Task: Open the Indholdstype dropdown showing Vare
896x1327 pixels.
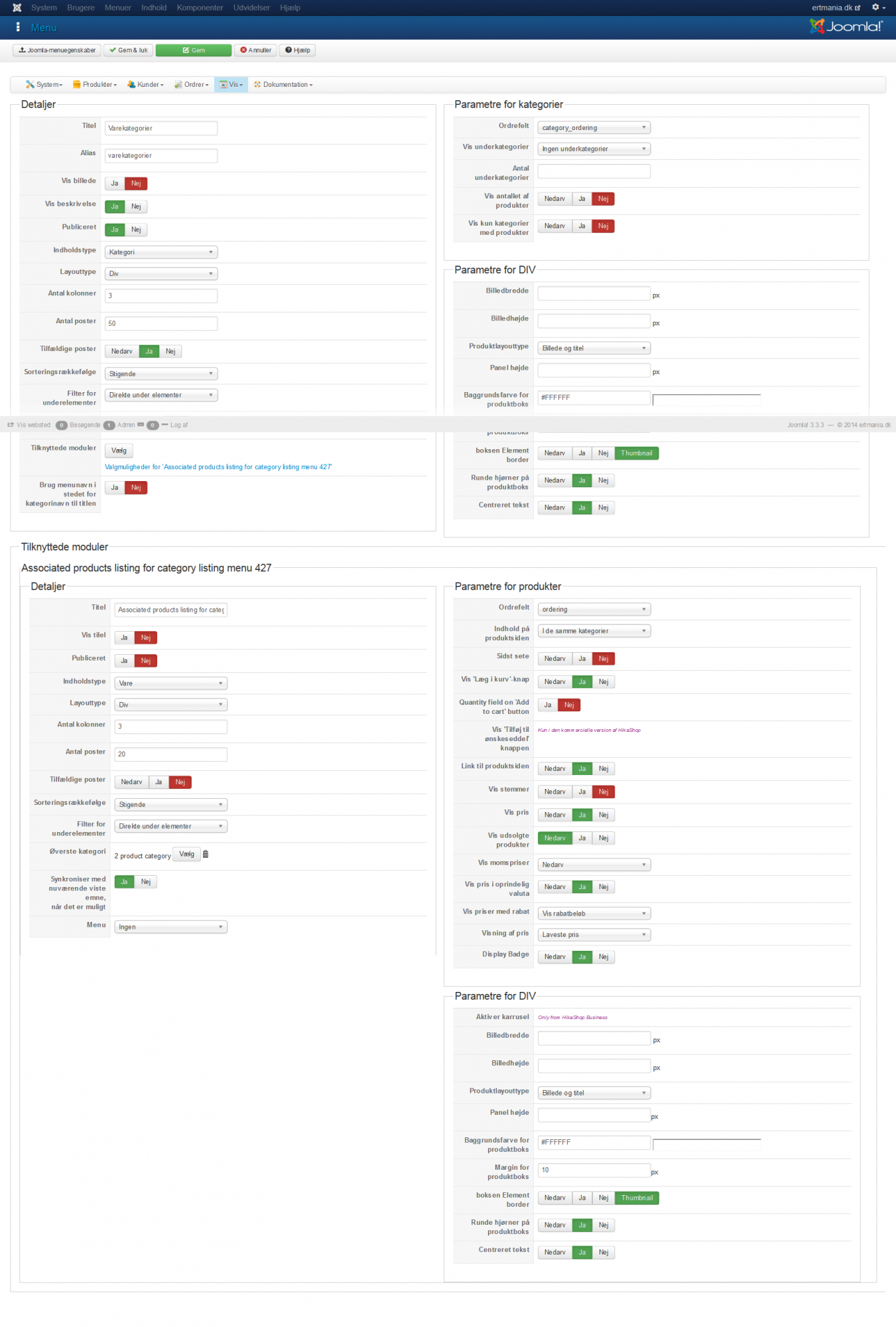Action: 171,683
